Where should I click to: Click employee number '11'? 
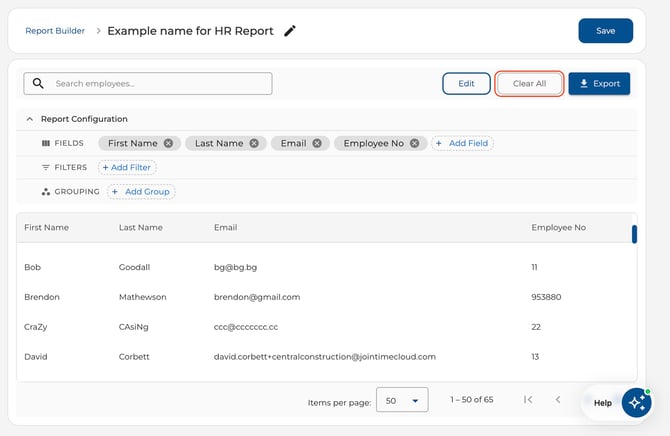click(534, 267)
